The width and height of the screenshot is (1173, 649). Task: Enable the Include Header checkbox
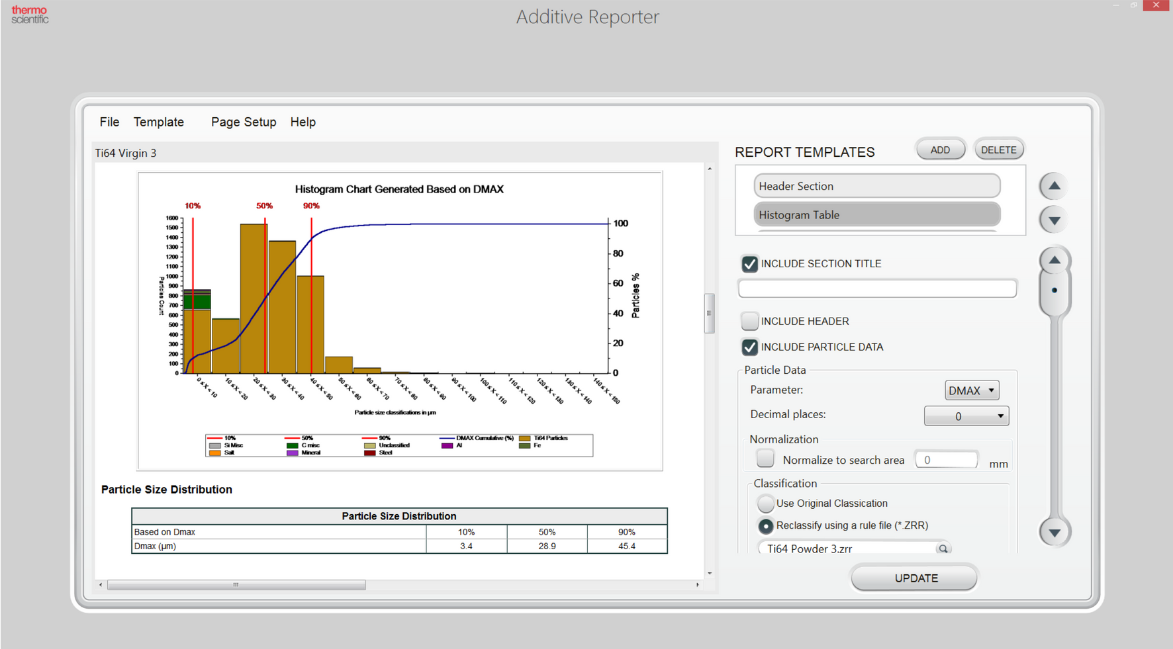pyautogui.click(x=749, y=321)
